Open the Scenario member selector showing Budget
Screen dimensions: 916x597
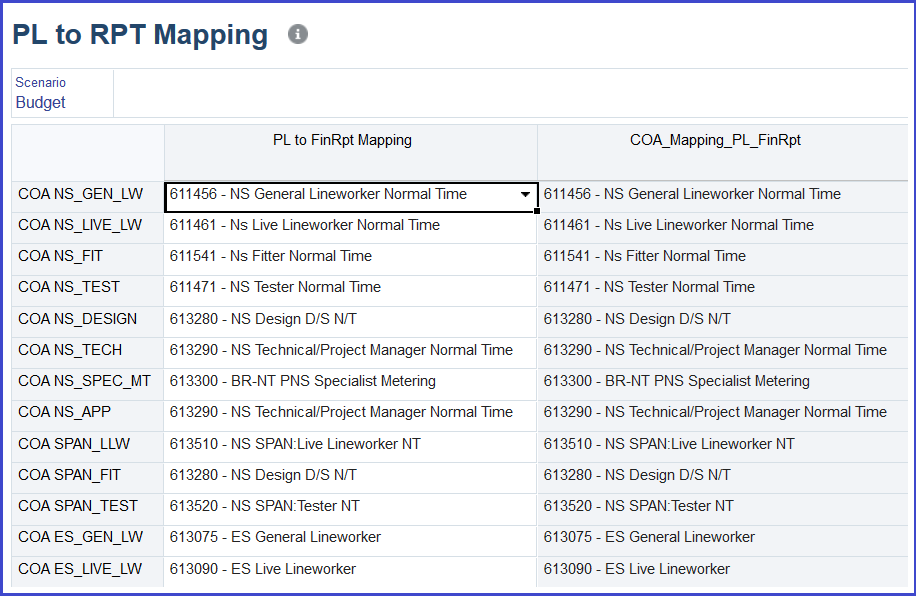coord(40,101)
